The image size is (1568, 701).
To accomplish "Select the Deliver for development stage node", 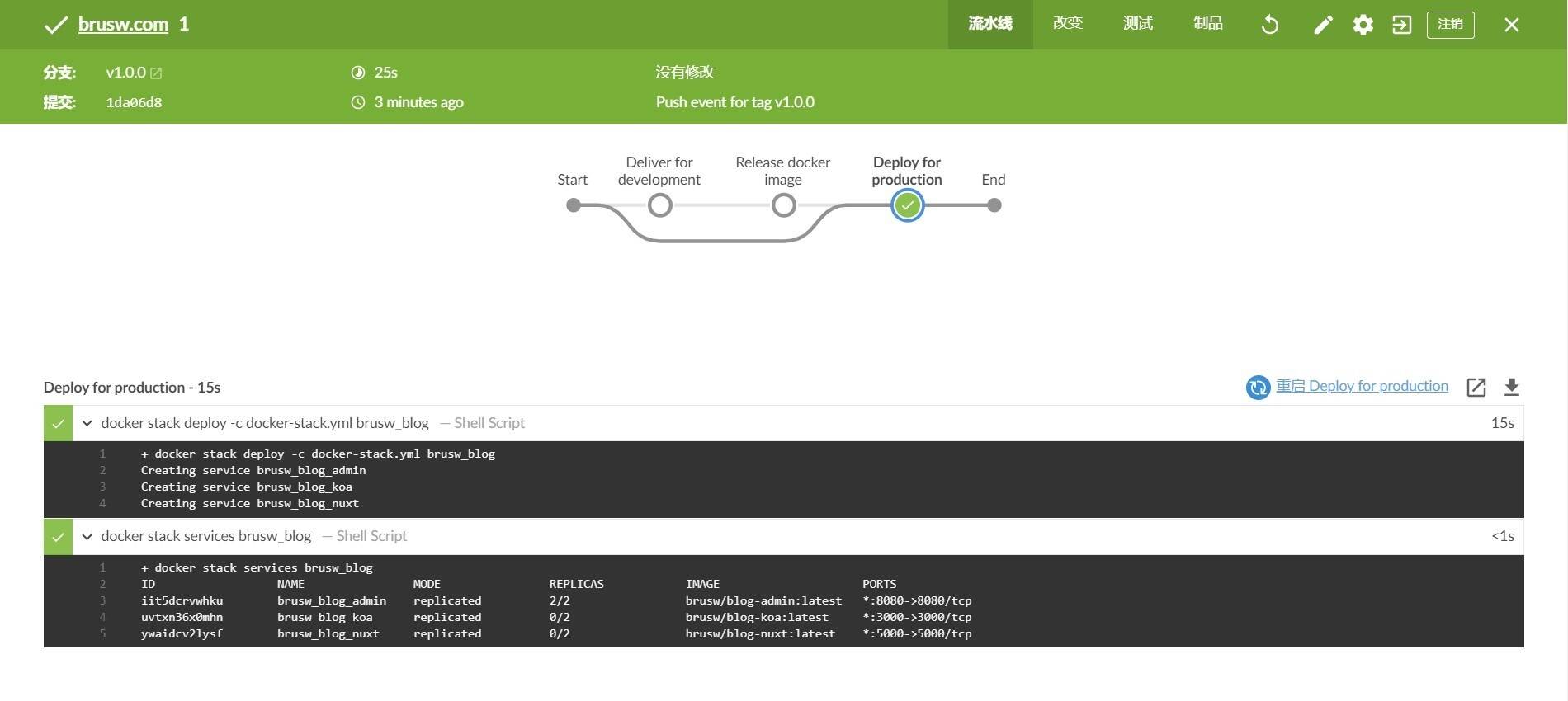I will point(659,205).
